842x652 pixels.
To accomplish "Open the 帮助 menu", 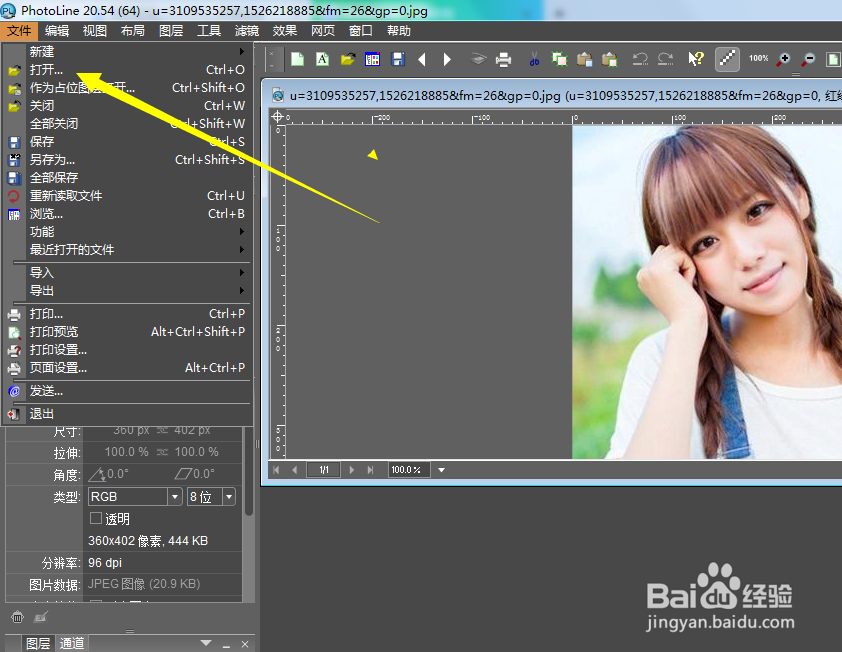I will (398, 31).
